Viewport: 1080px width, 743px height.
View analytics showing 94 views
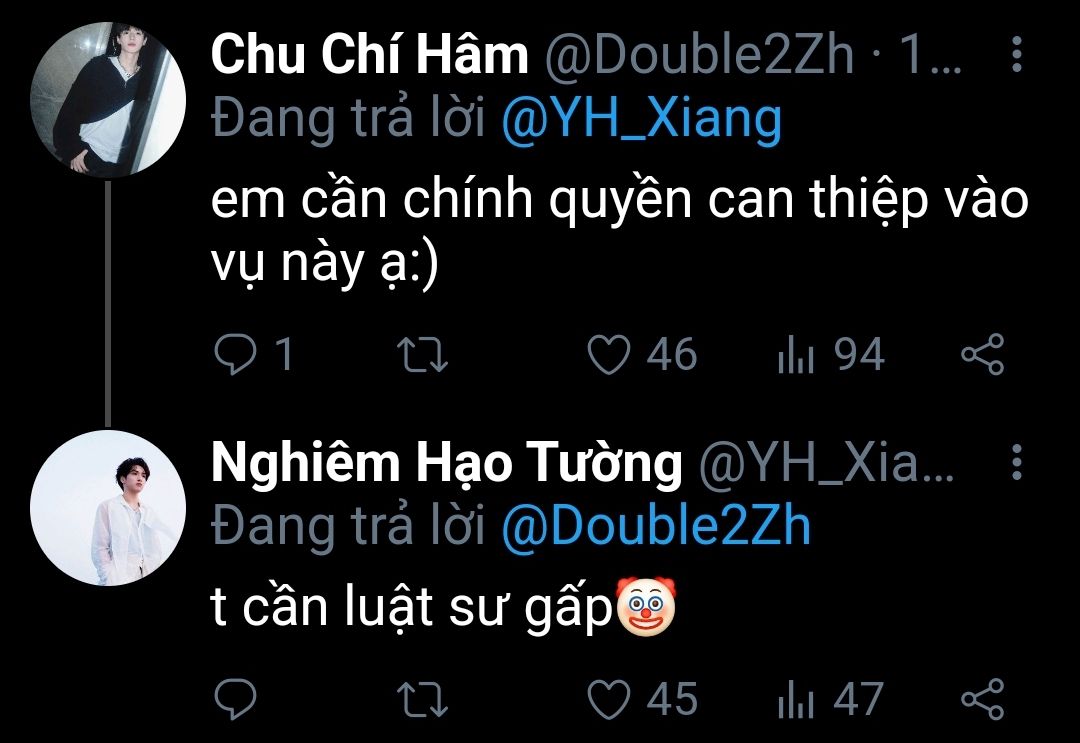click(831, 355)
